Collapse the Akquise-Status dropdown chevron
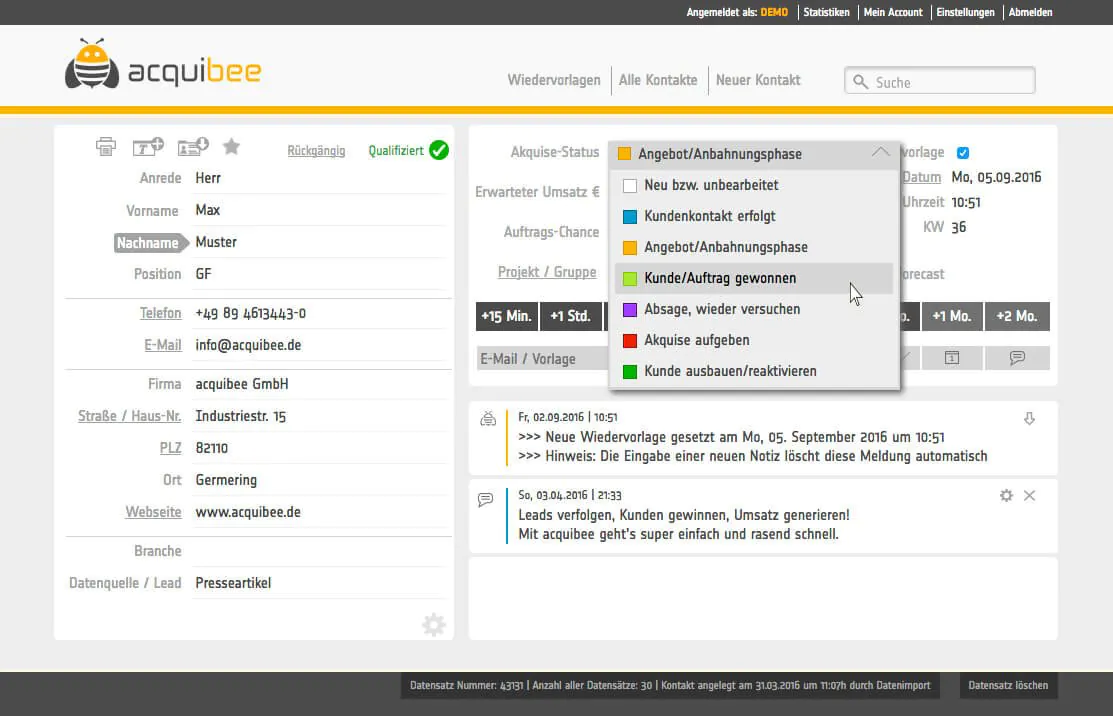Screen dimensions: 1113x716 coord(880,153)
